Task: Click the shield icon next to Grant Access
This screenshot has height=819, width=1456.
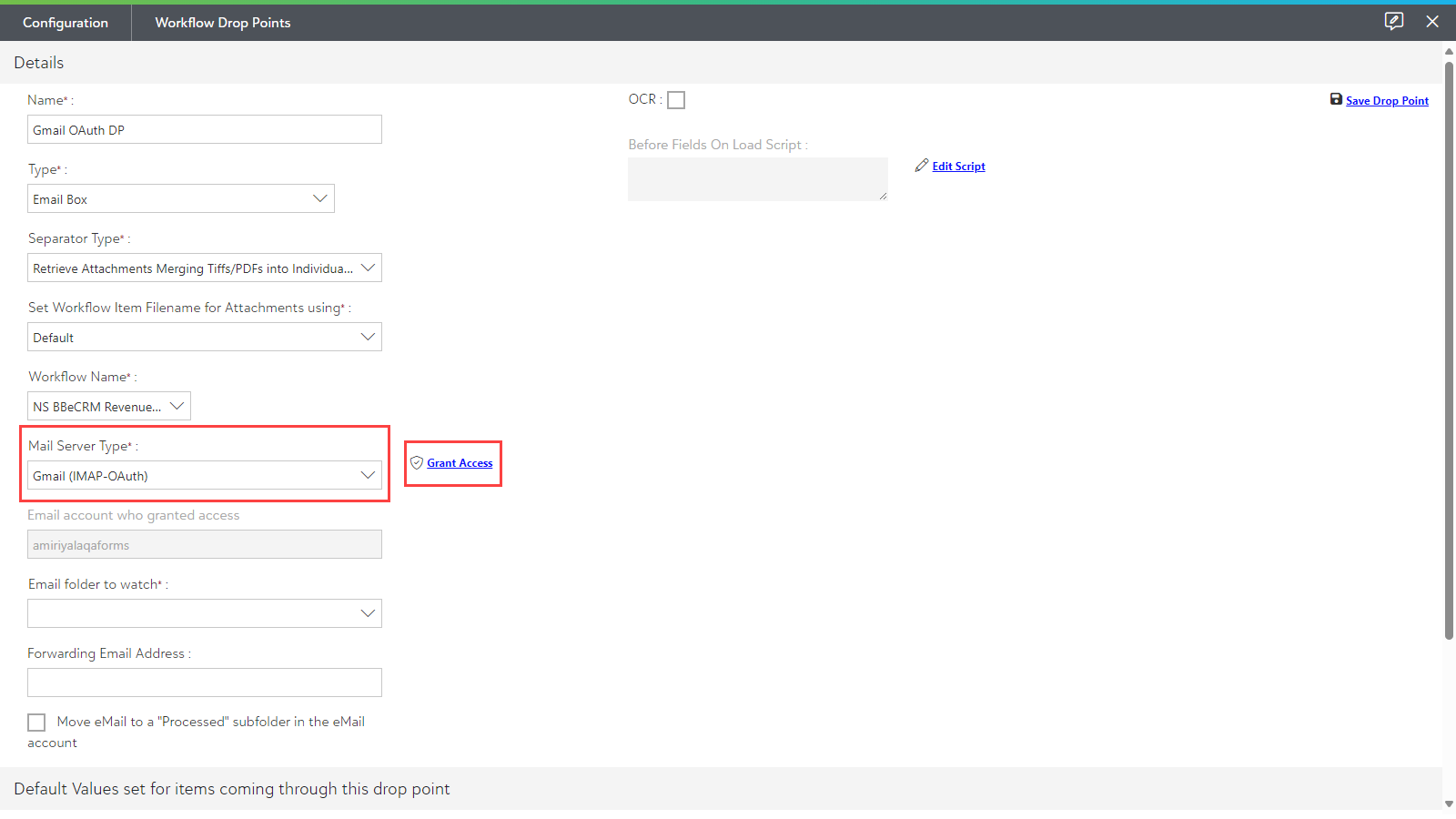Action: click(x=417, y=462)
